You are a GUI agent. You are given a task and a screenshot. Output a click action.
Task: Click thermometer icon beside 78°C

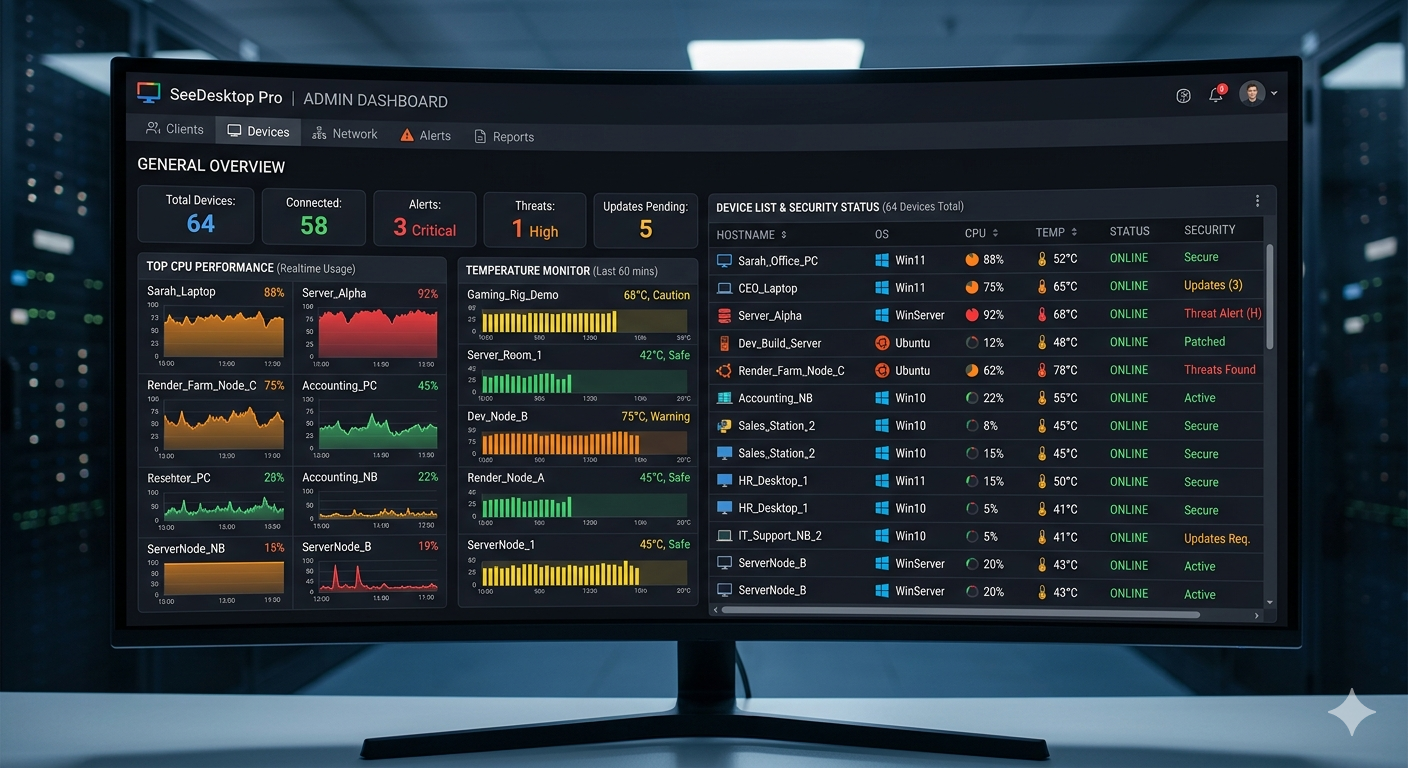pyautogui.click(x=1042, y=370)
